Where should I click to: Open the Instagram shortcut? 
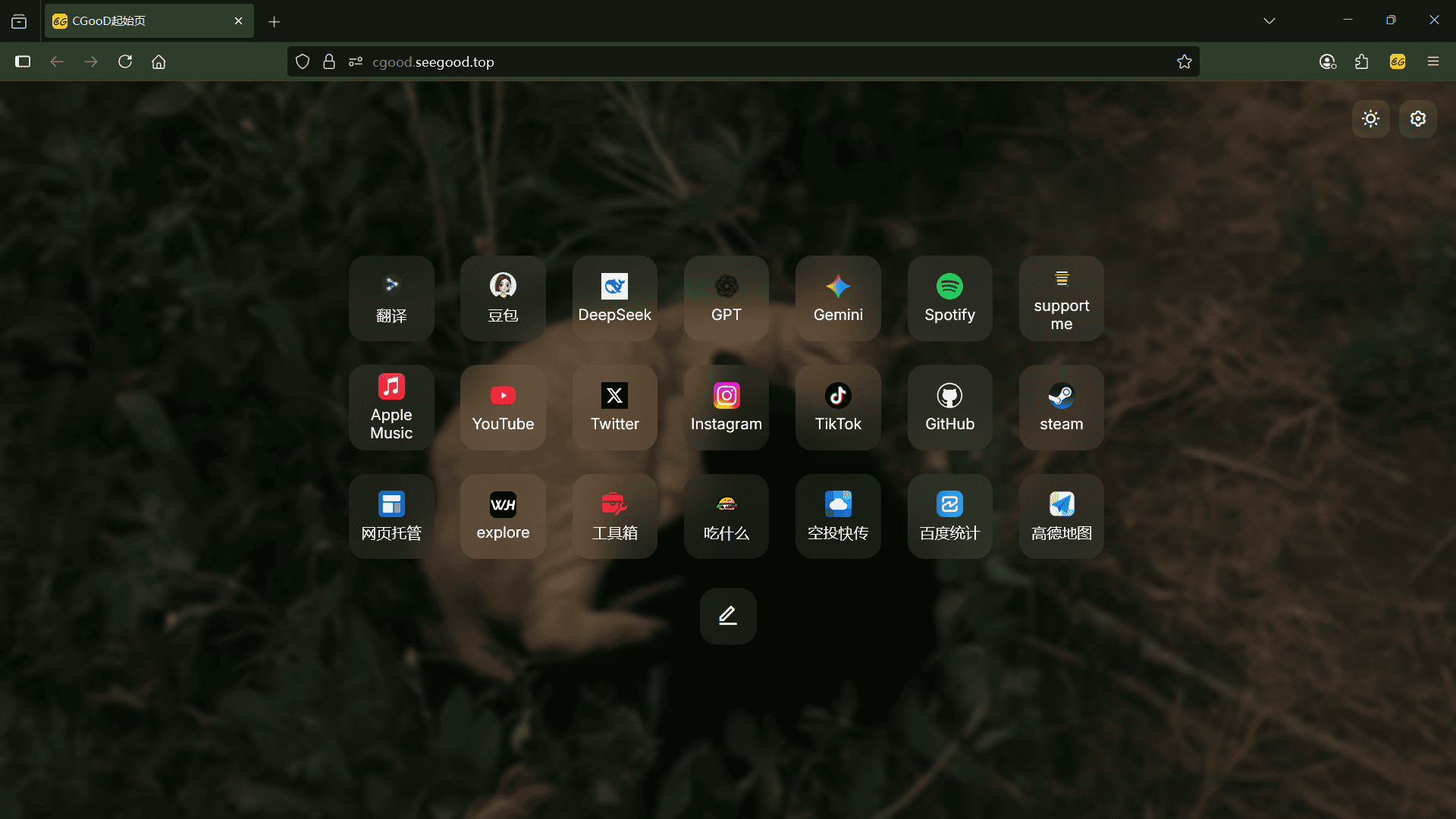click(726, 407)
